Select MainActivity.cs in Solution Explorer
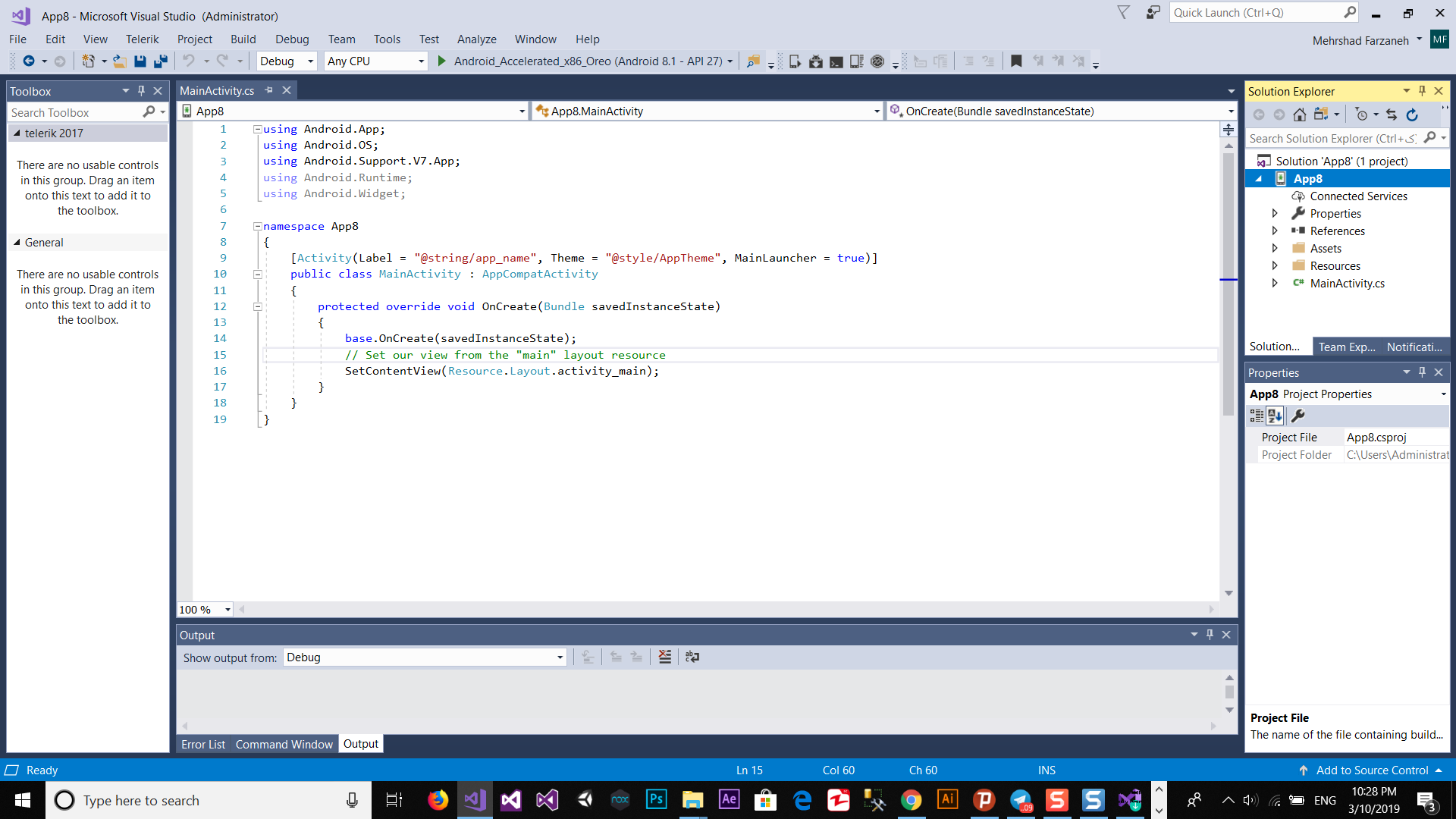Screen dimensions: 1456x819 pyautogui.click(x=1347, y=284)
